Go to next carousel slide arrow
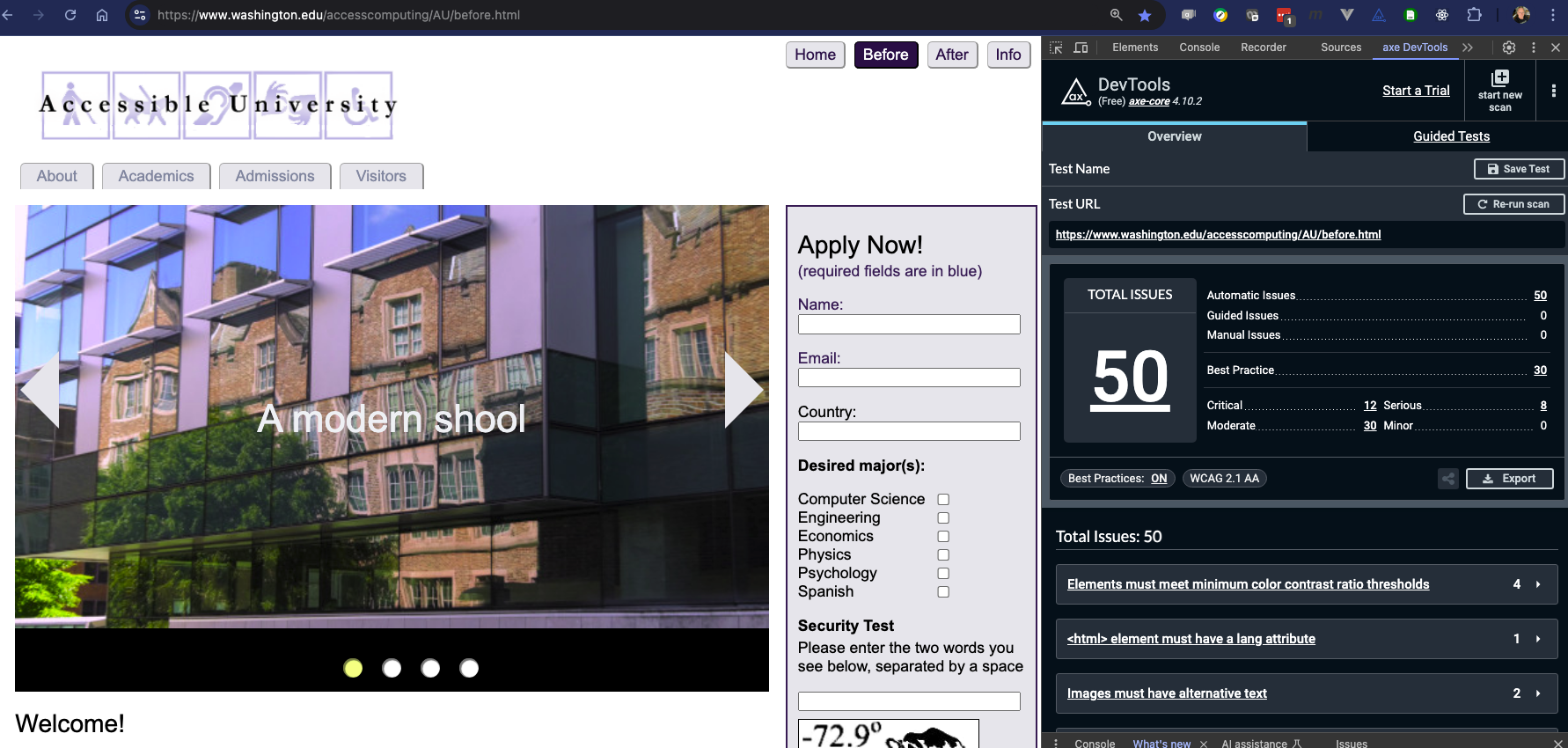1568x748 pixels. (744, 390)
